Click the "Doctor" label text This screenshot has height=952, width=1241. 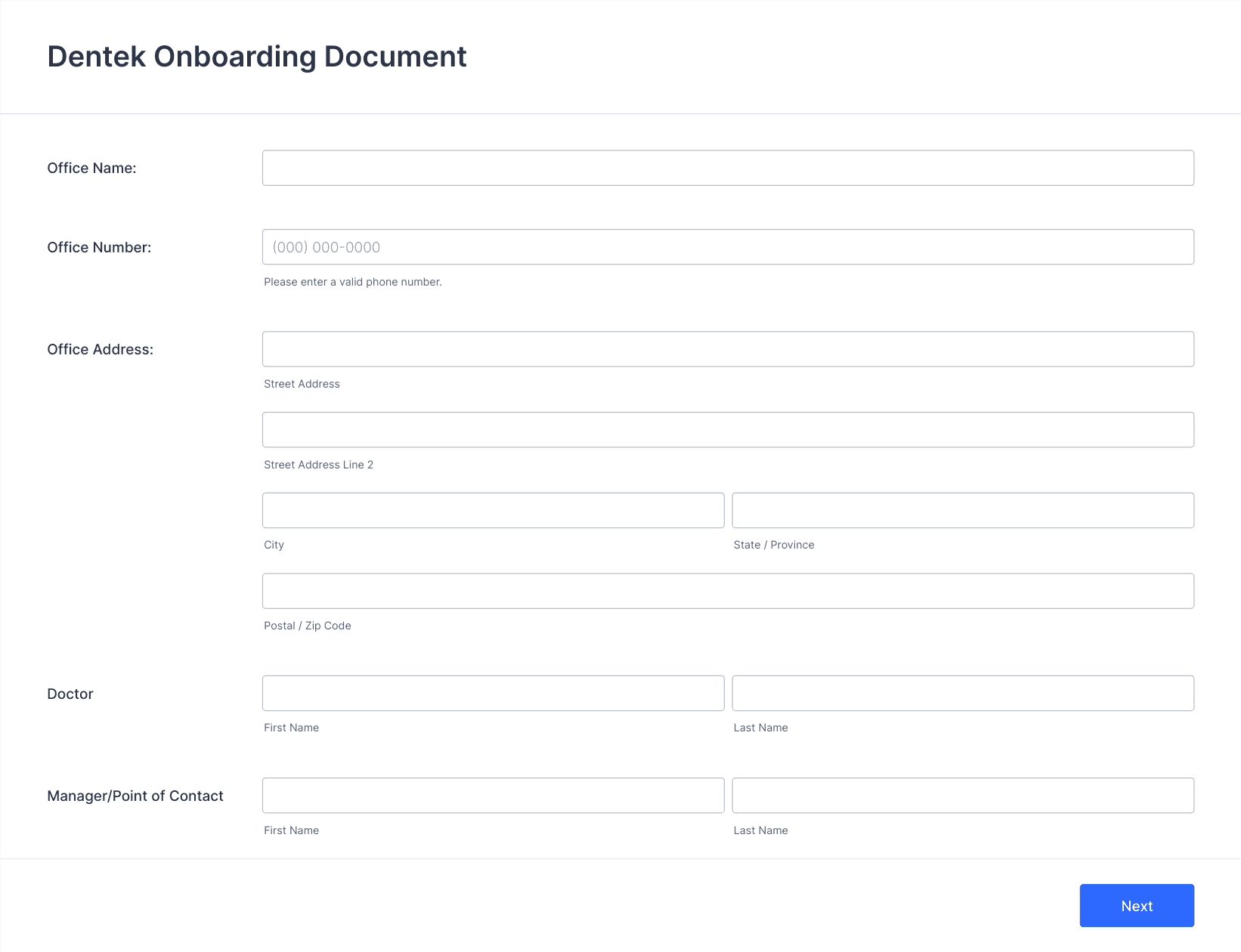(70, 694)
